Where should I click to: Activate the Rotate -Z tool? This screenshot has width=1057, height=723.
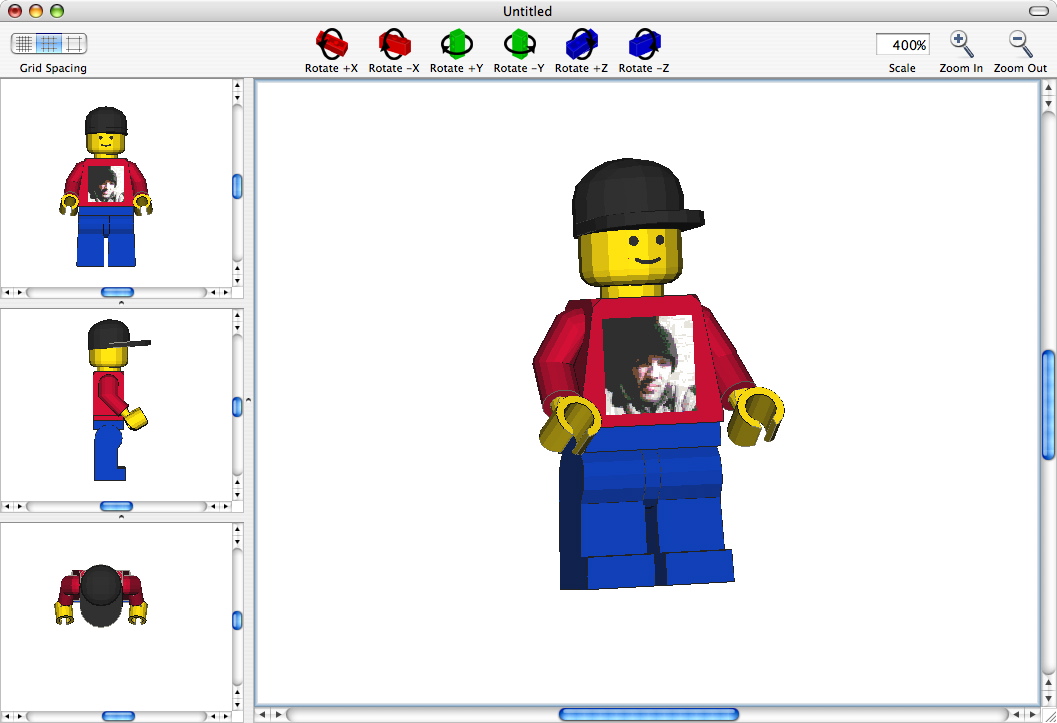pyautogui.click(x=643, y=42)
